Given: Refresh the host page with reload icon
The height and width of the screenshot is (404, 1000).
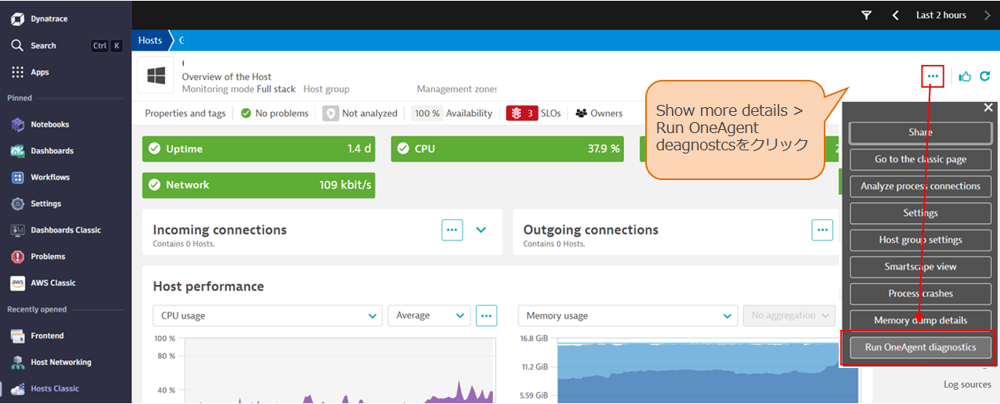Looking at the screenshot, I should click(x=985, y=76).
